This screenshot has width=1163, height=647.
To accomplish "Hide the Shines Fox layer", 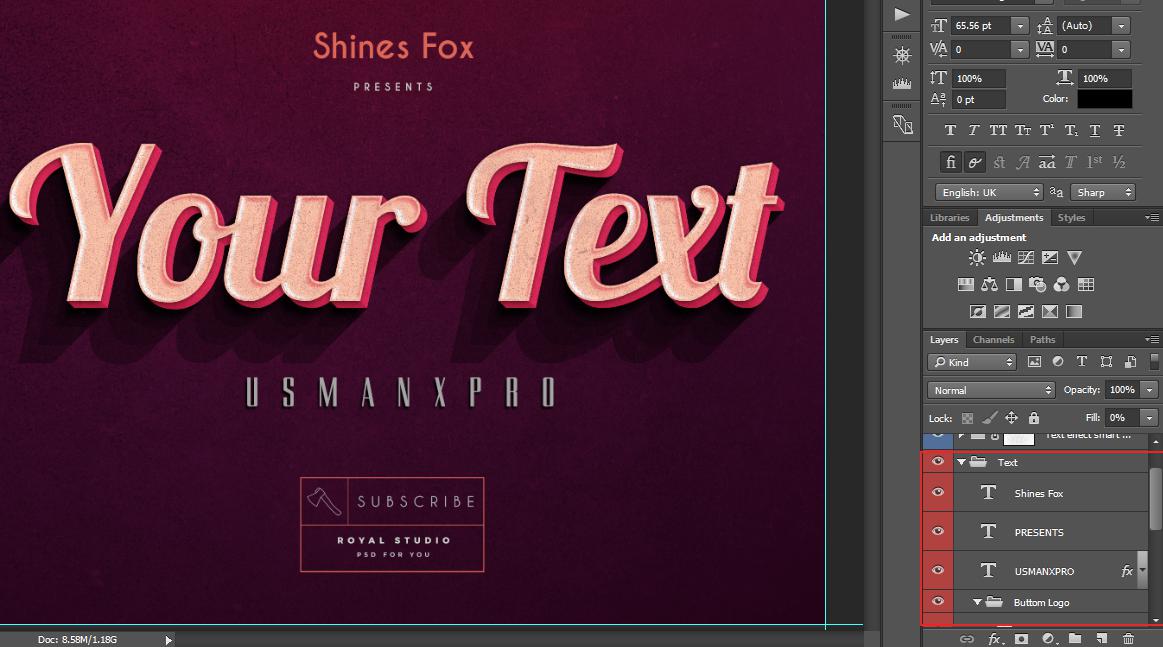I will [937, 492].
